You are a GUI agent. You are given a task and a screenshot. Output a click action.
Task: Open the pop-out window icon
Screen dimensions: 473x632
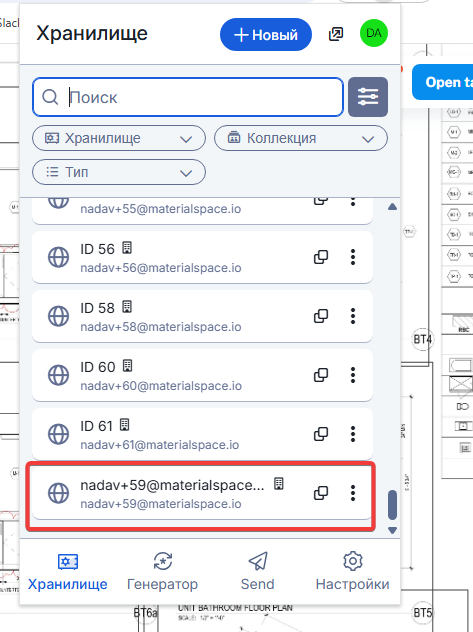[336, 34]
